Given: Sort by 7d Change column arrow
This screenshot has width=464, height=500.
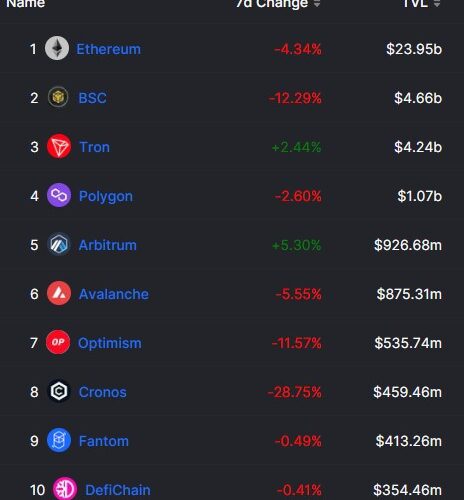Looking at the screenshot, I should point(317,4).
